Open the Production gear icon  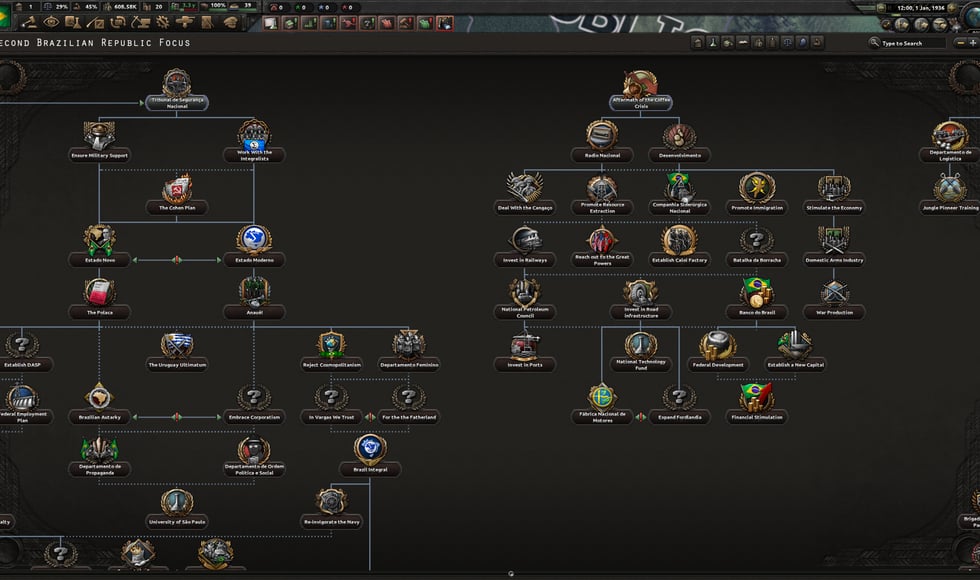162,22
